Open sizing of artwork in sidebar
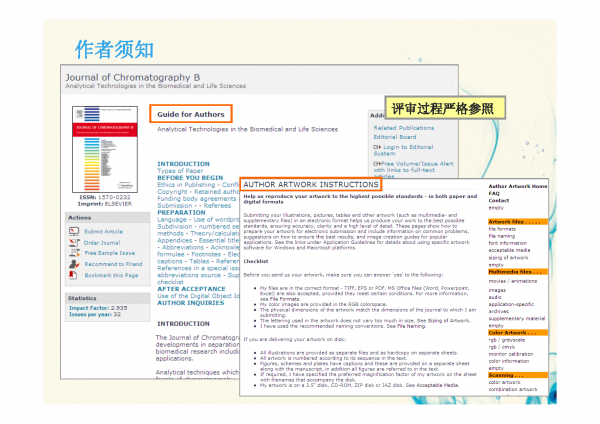 [x=508, y=258]
